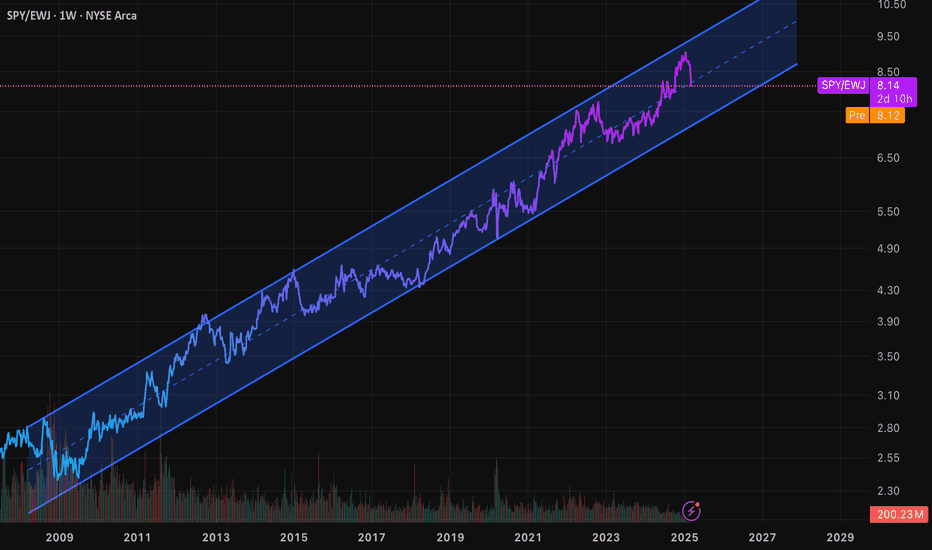The image size is (932, 550).
Task: Click the 8.12 pre-market price tag
Action: tap(887, 115)
